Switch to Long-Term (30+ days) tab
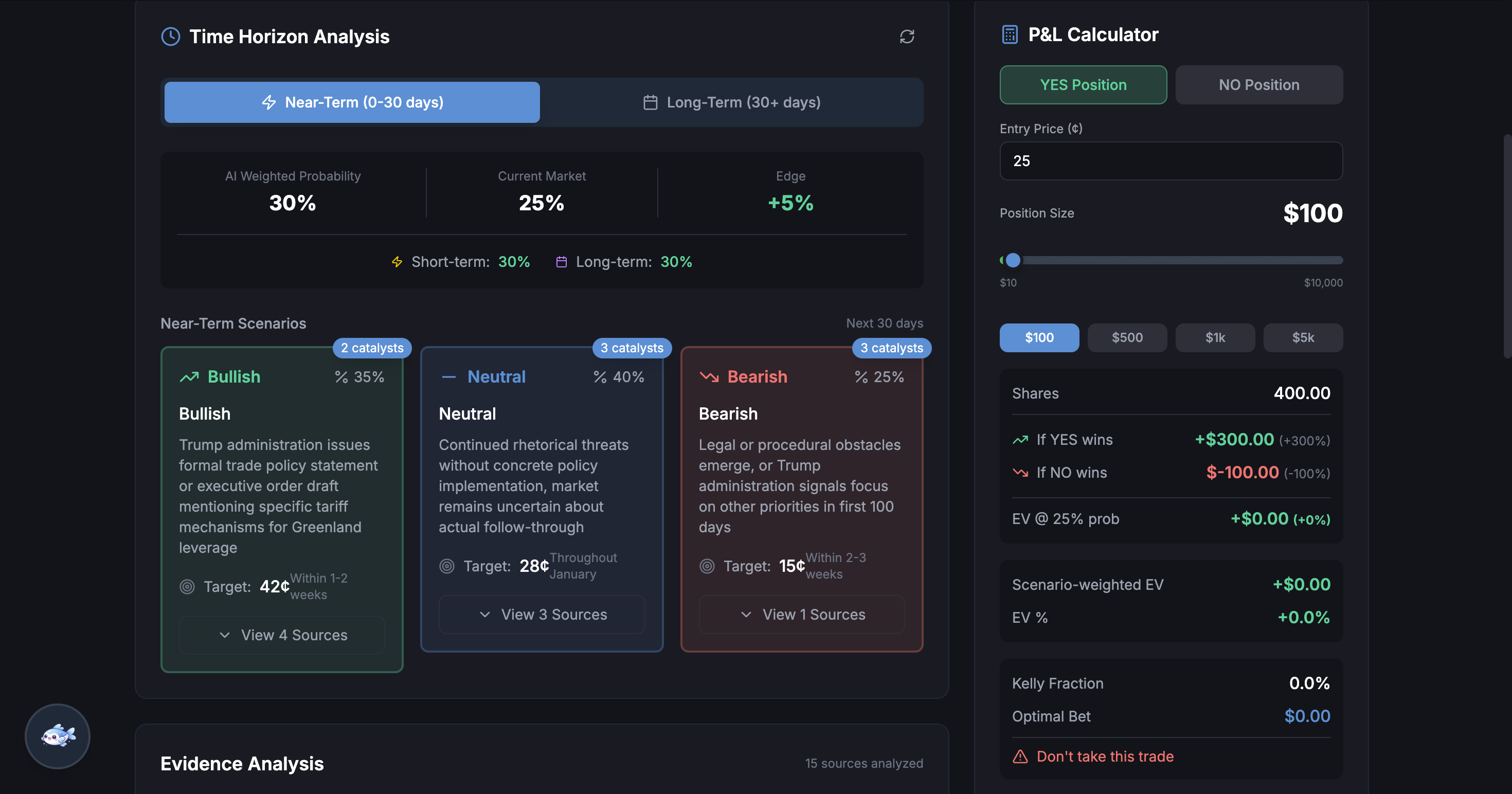The width and height of the screenshot is (1512, 794). coord(731,102)
